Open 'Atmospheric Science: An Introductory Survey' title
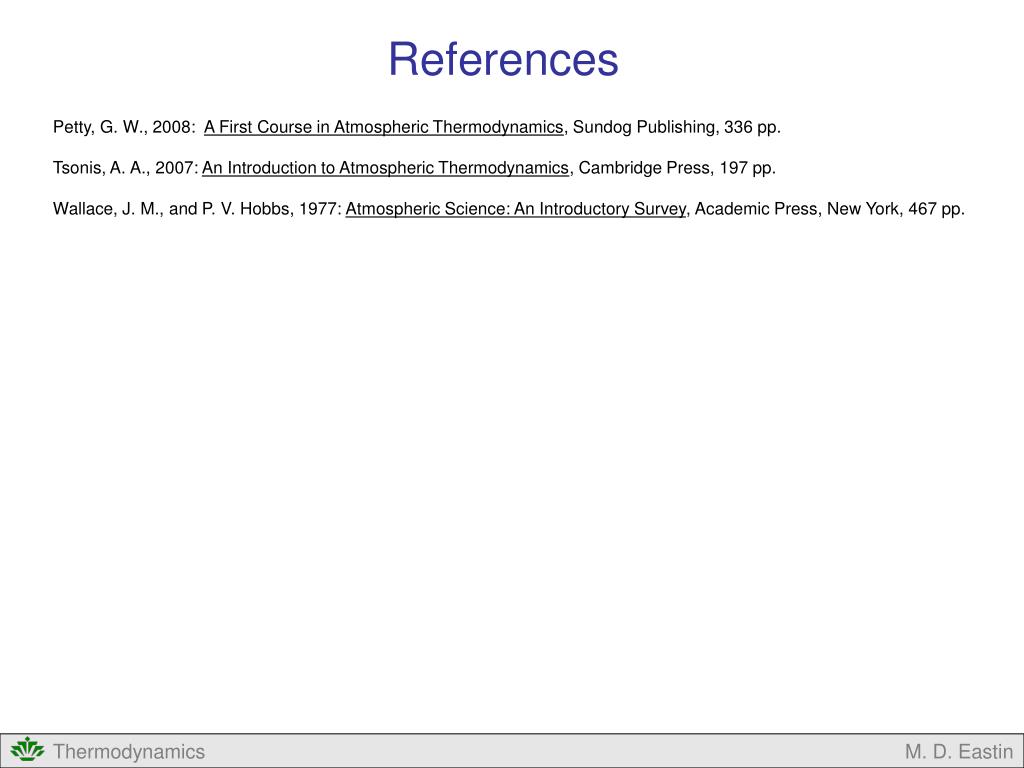The height and width of the screenshot is (768, 1024). (x=516, y=209)
